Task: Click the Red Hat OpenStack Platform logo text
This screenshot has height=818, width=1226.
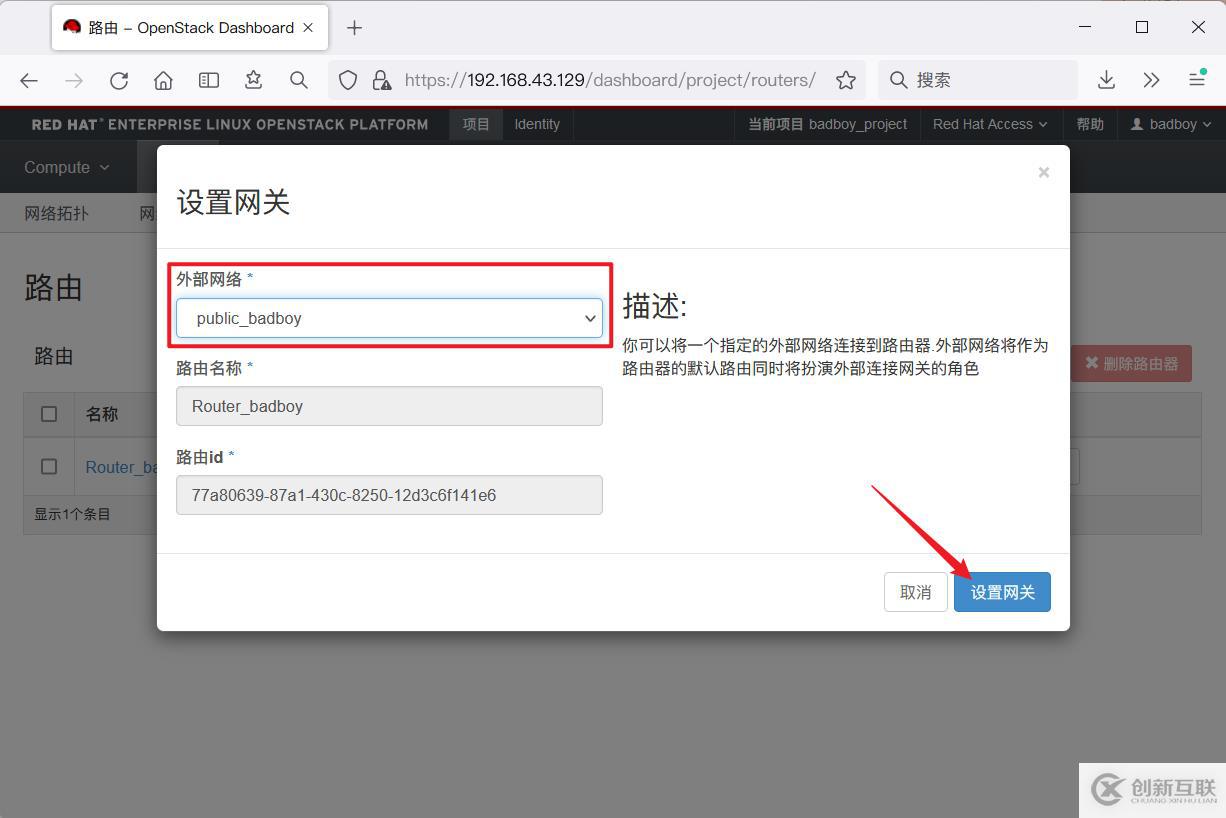Action: click(230, 124)
